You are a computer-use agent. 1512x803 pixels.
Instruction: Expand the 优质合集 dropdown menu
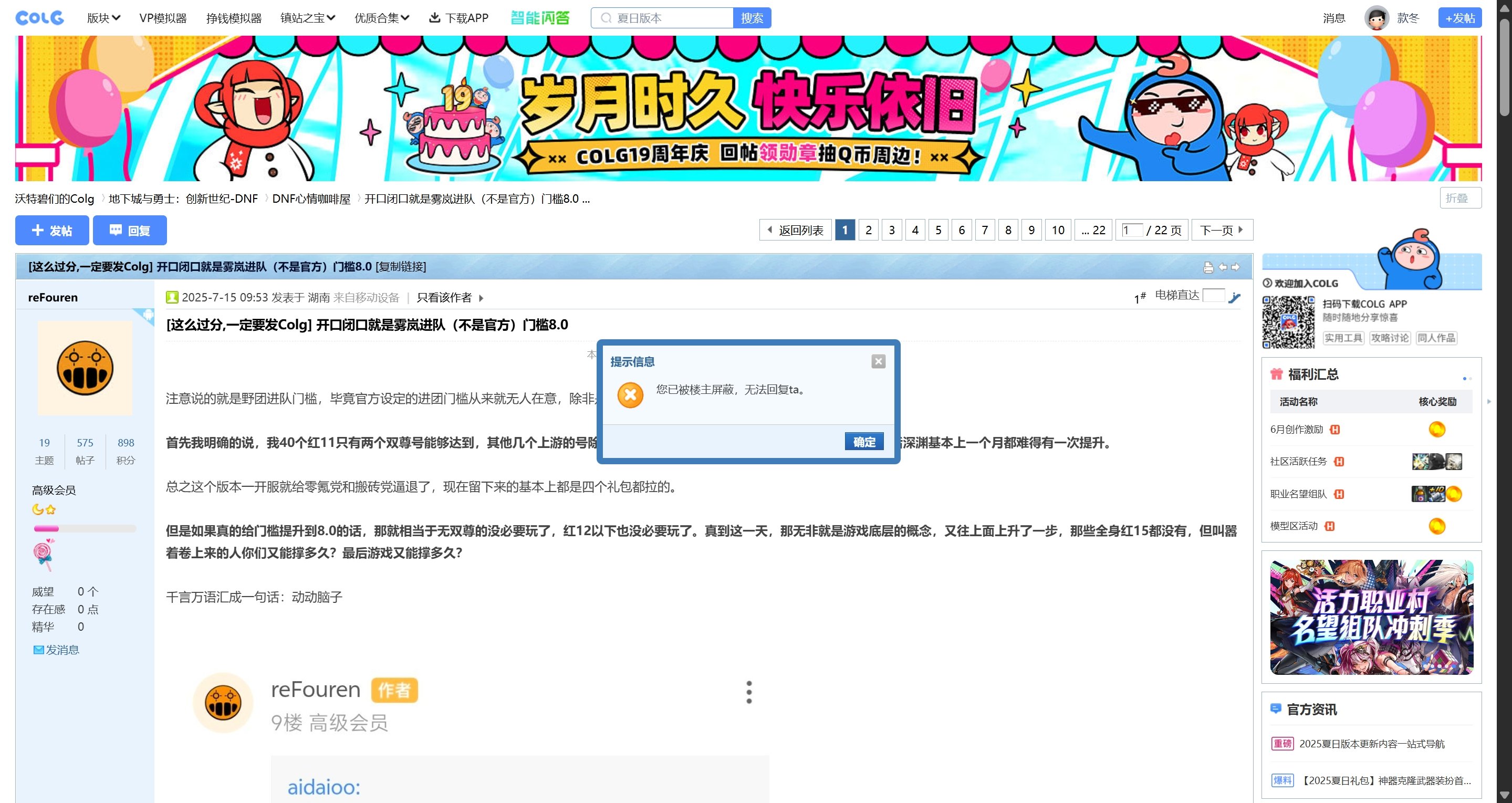(382, 18)
